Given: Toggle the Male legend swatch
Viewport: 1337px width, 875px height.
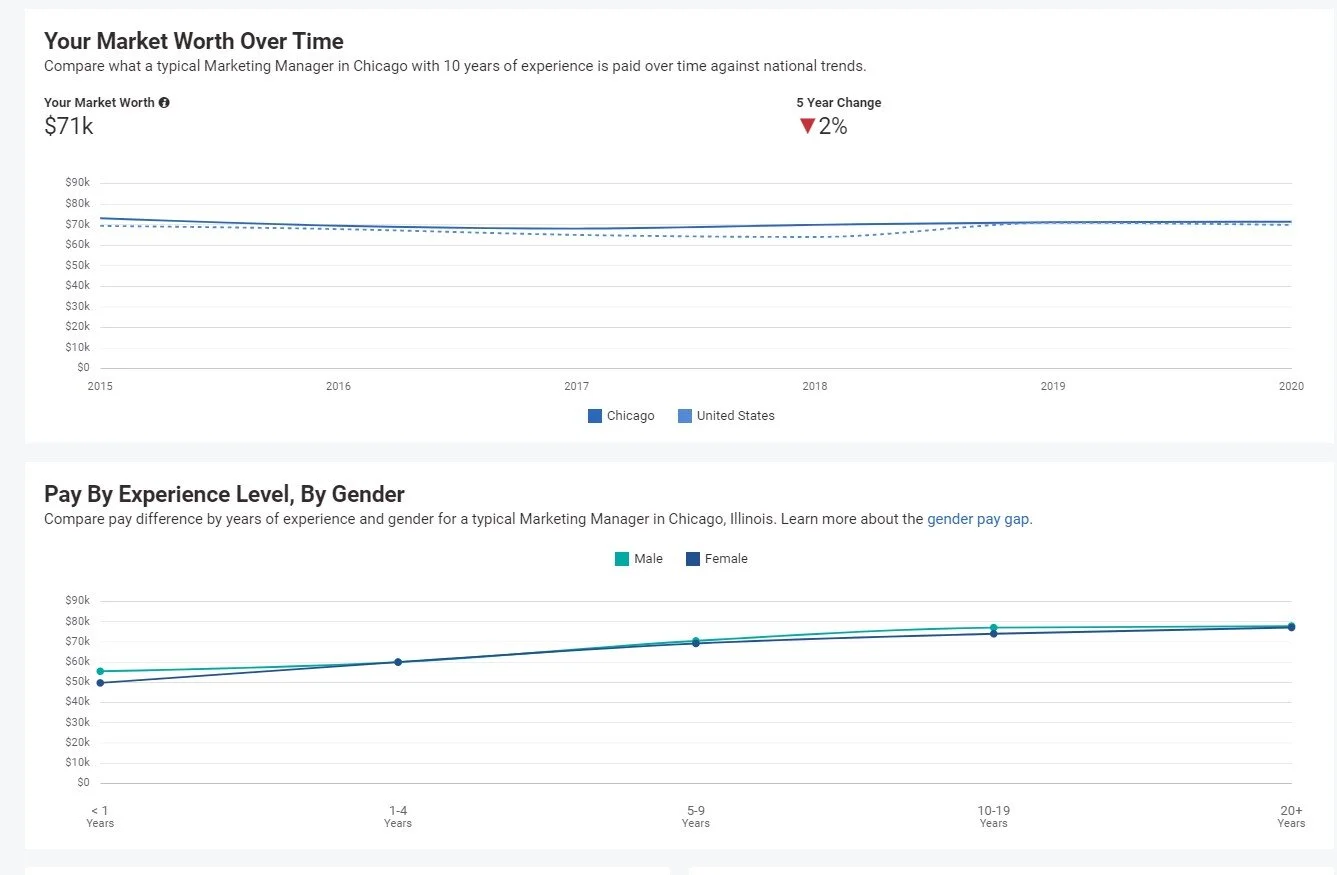Looking at the screenshot, I should tap(622, 559).
